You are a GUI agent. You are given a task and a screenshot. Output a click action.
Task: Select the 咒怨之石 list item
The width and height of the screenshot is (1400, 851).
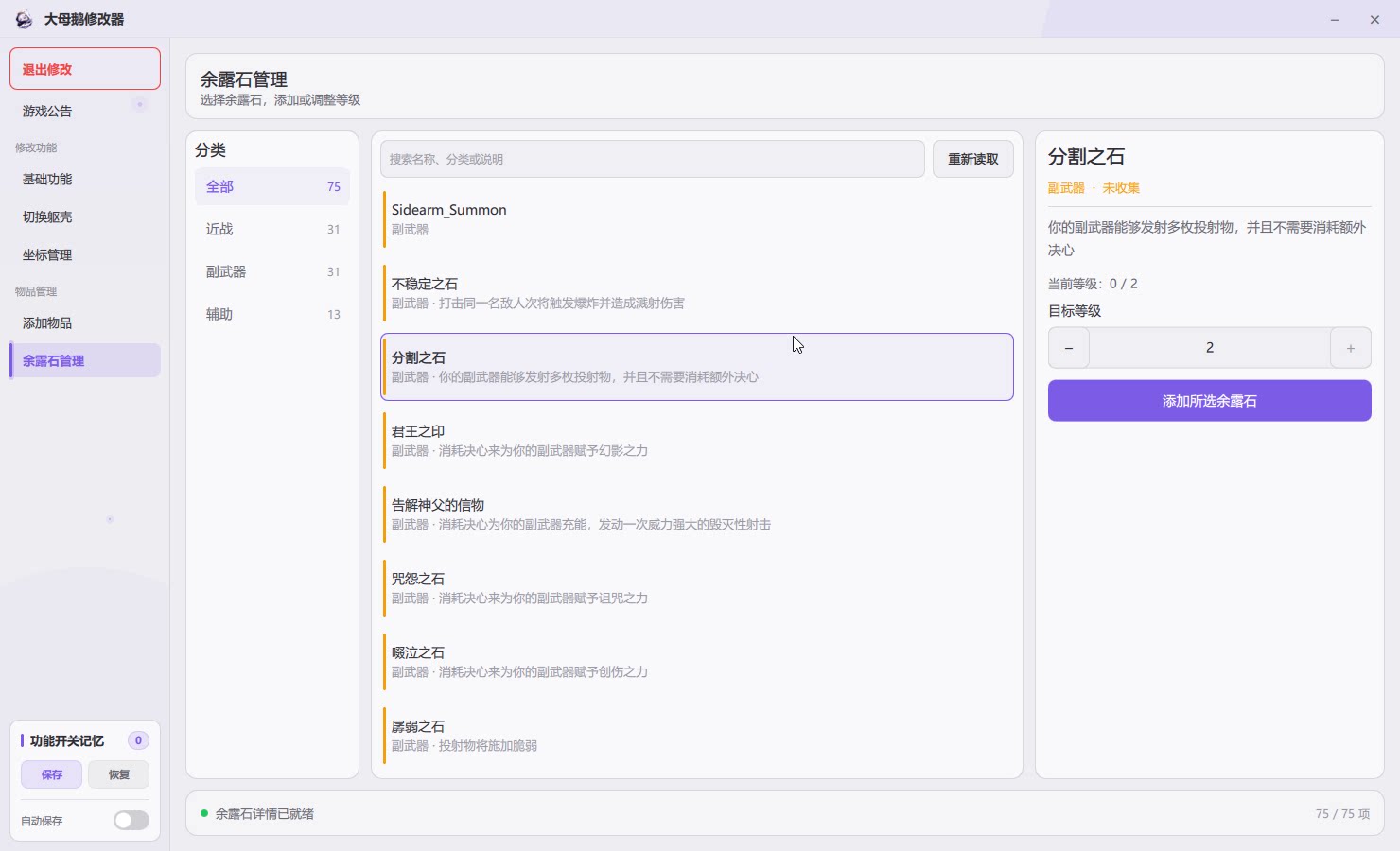(x=697, y=587)
